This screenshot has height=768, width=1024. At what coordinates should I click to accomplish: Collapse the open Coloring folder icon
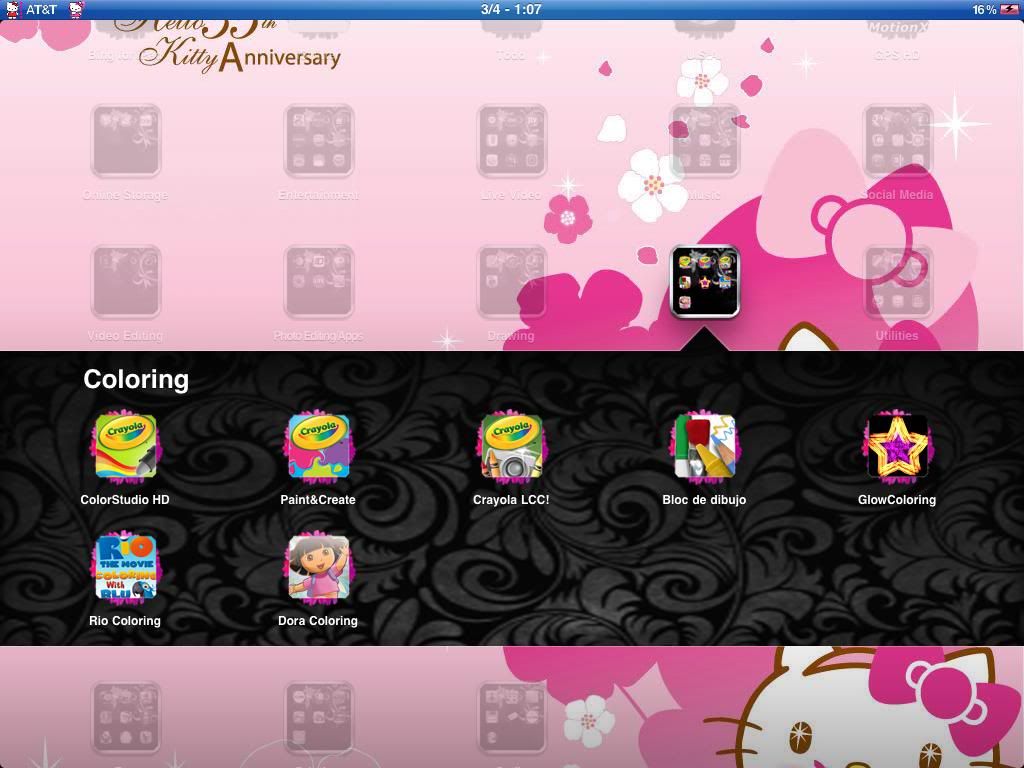pyautogui.click(x=705, y=281)
